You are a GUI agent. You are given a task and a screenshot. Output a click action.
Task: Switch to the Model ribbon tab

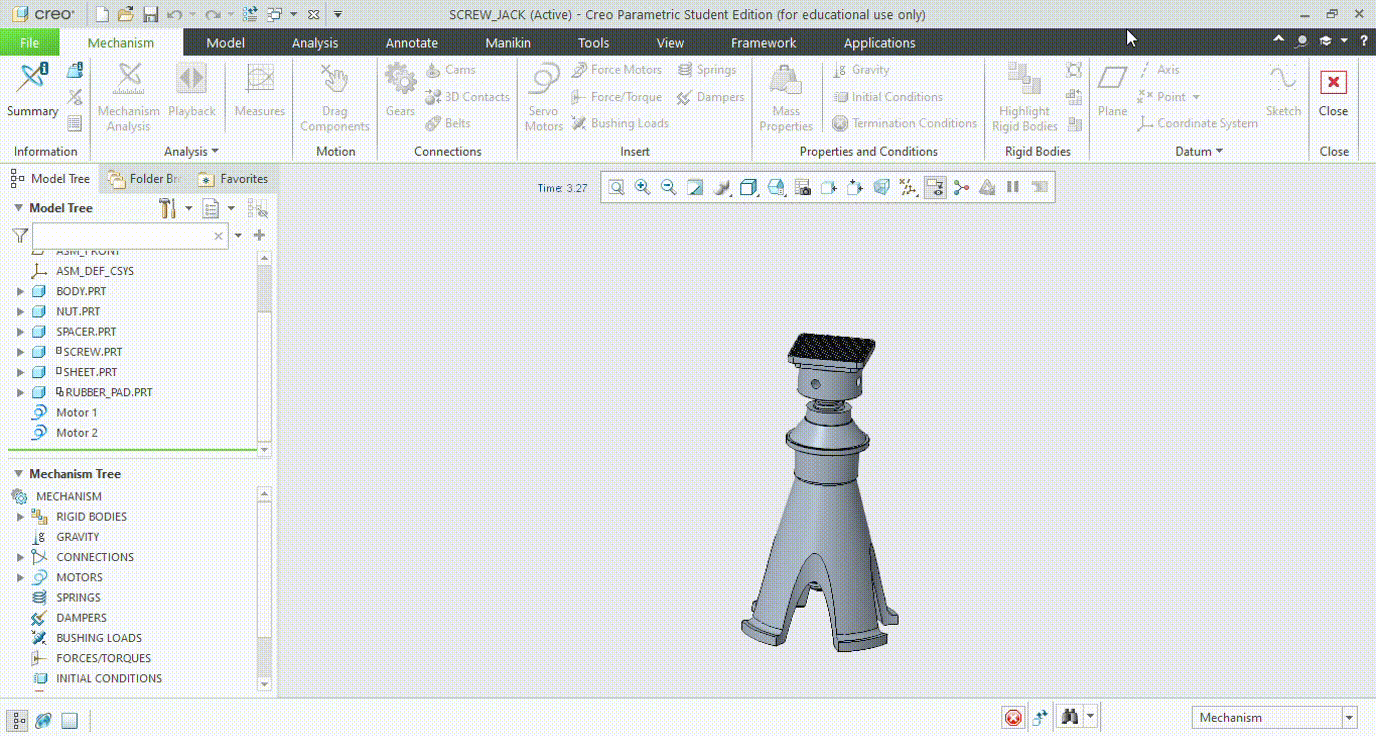click(x=225, y=43)
